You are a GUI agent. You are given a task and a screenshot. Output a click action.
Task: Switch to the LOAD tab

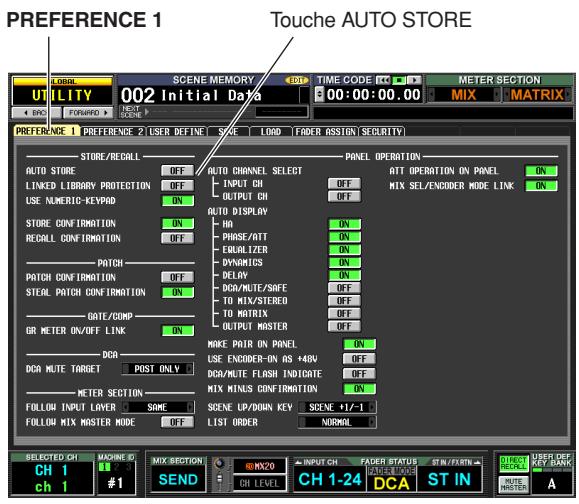coord(271,132)
